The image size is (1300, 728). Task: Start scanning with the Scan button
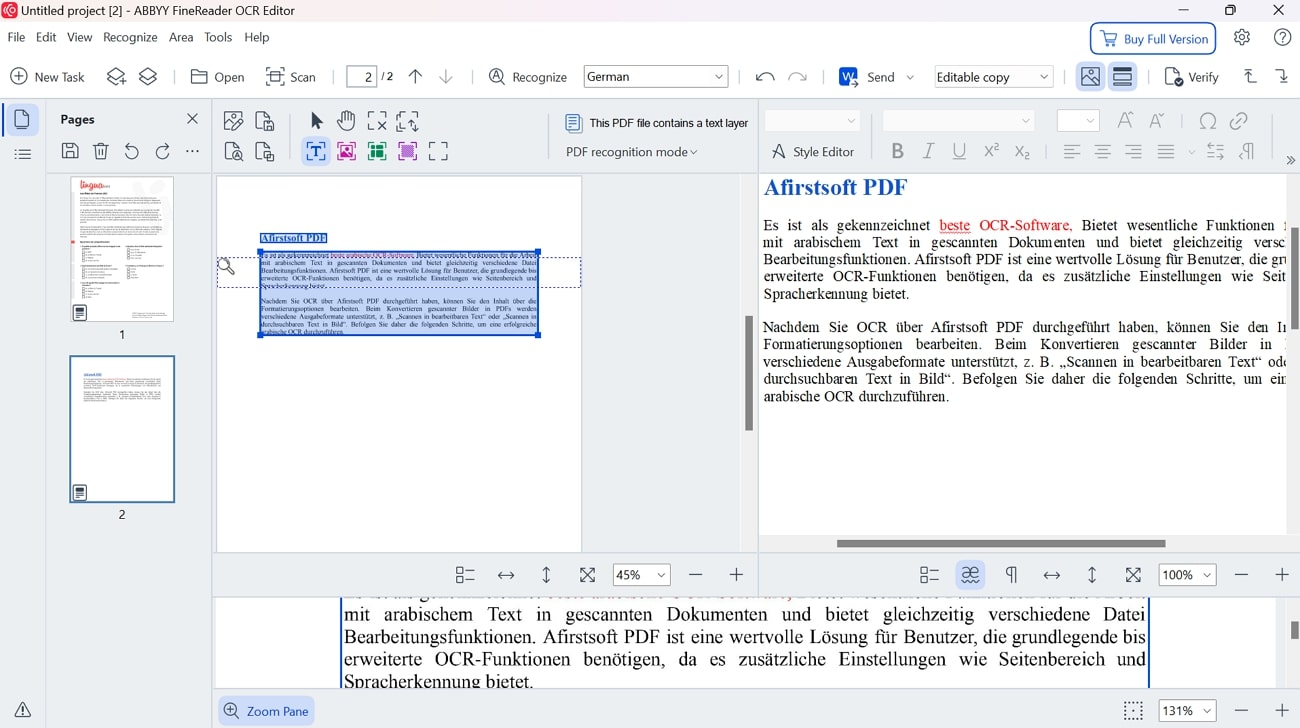[x=291, y=77]
